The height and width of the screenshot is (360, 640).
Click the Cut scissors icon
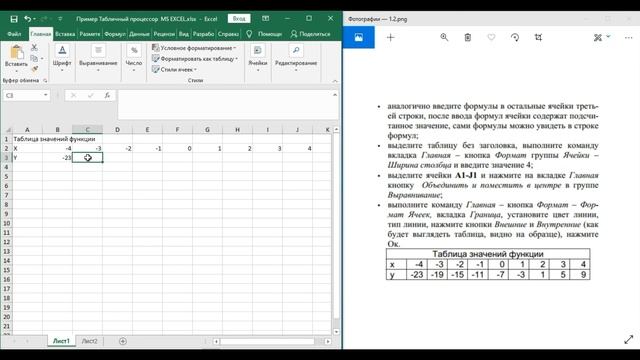point(34,48)
